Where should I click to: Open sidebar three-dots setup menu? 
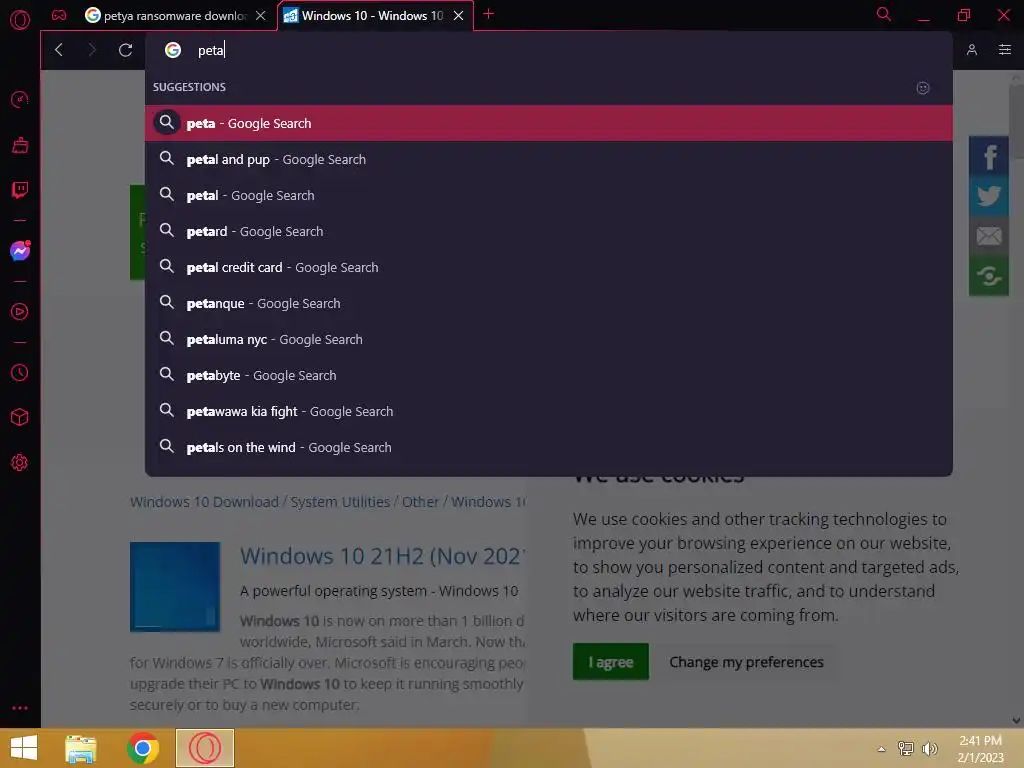(20, 708)
